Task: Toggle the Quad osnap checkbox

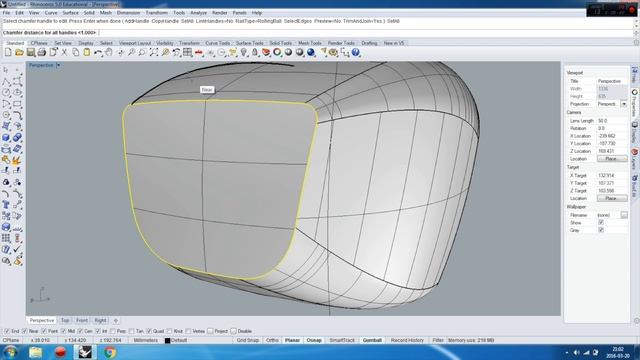Action: coord(149,331)
